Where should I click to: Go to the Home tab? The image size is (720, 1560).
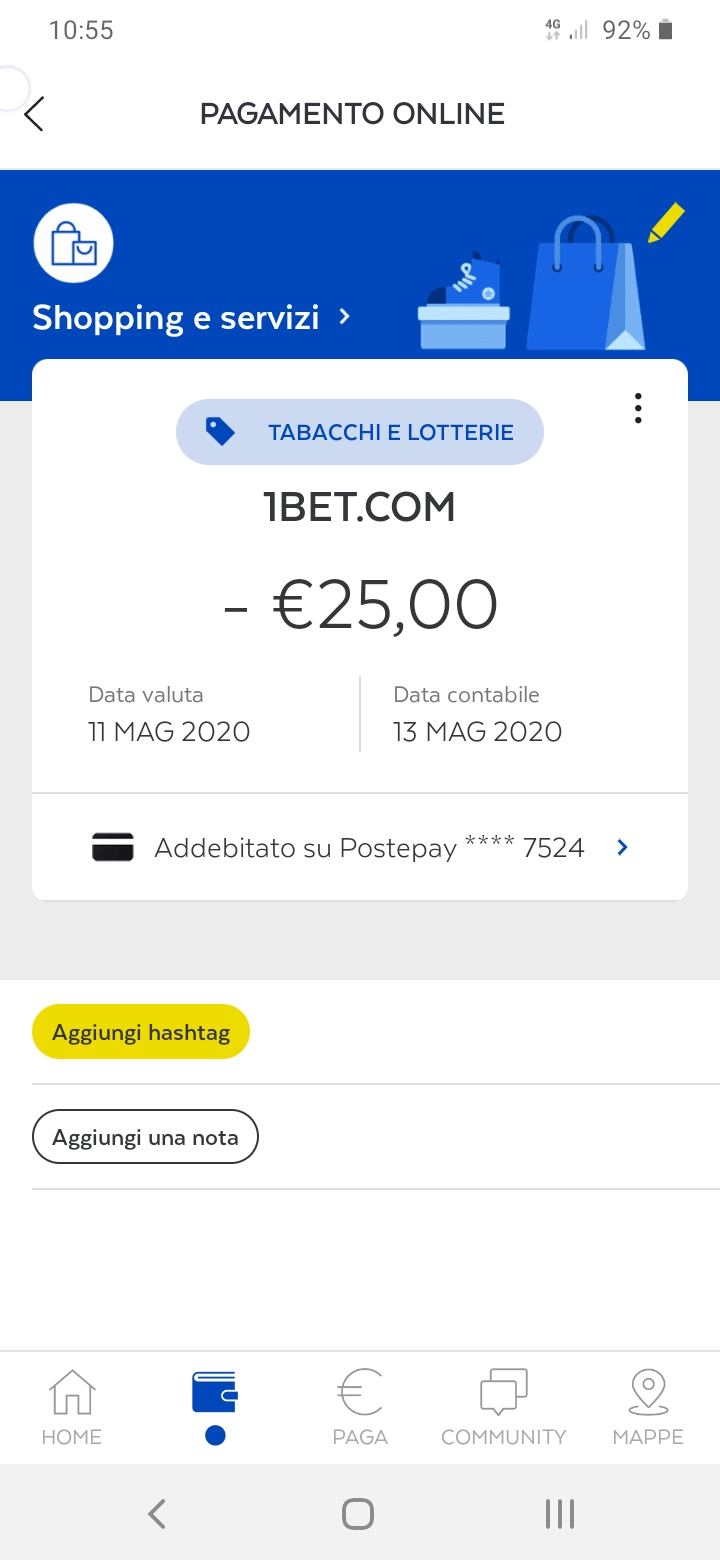[72, 1407]
